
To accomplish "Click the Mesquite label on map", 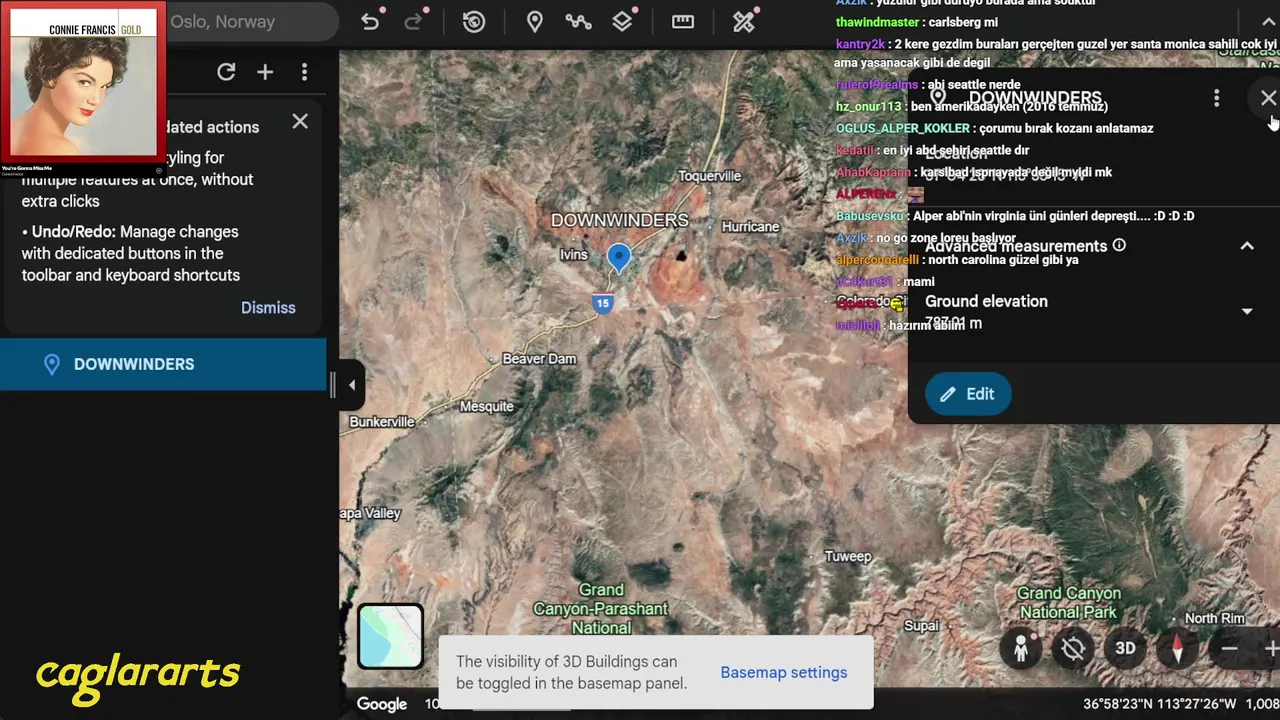I will point(486,406).
